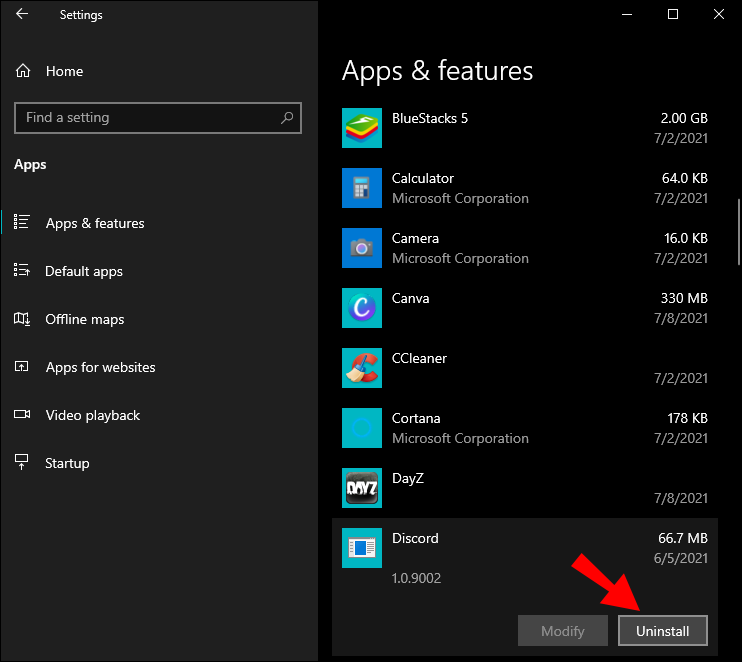Click the Discord app icon
Image resolution: width=742 pixels, height=662 pixels.
361,548
